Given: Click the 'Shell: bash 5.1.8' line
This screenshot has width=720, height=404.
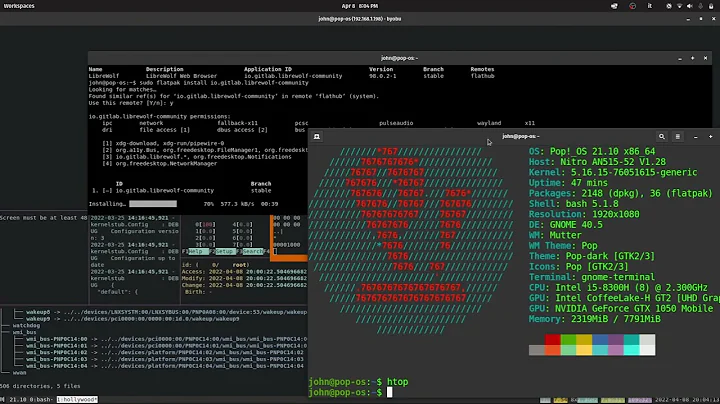Looking at the screenshot, I should [573, 204].
